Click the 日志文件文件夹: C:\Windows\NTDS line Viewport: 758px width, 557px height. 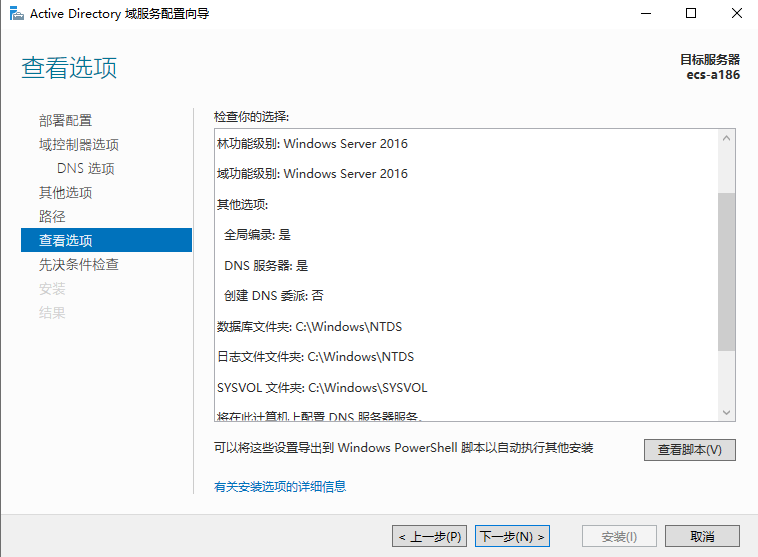coord(315,357)
